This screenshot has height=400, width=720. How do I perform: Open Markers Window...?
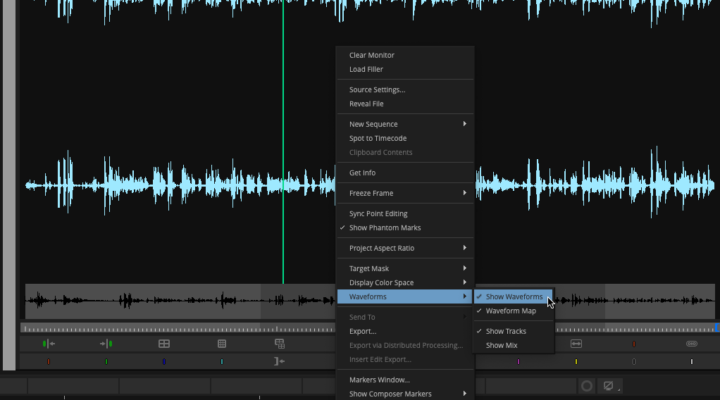click(405, 380)
